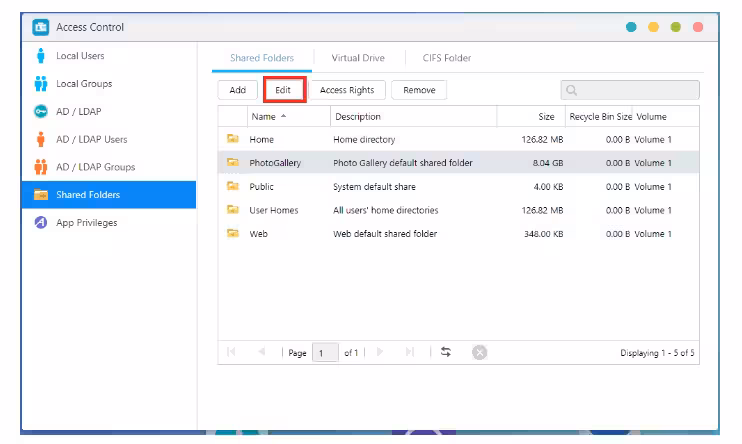Sort by Recycle Bin Size column header
Viewport: 742px width, 444px height.
point(599,116)
